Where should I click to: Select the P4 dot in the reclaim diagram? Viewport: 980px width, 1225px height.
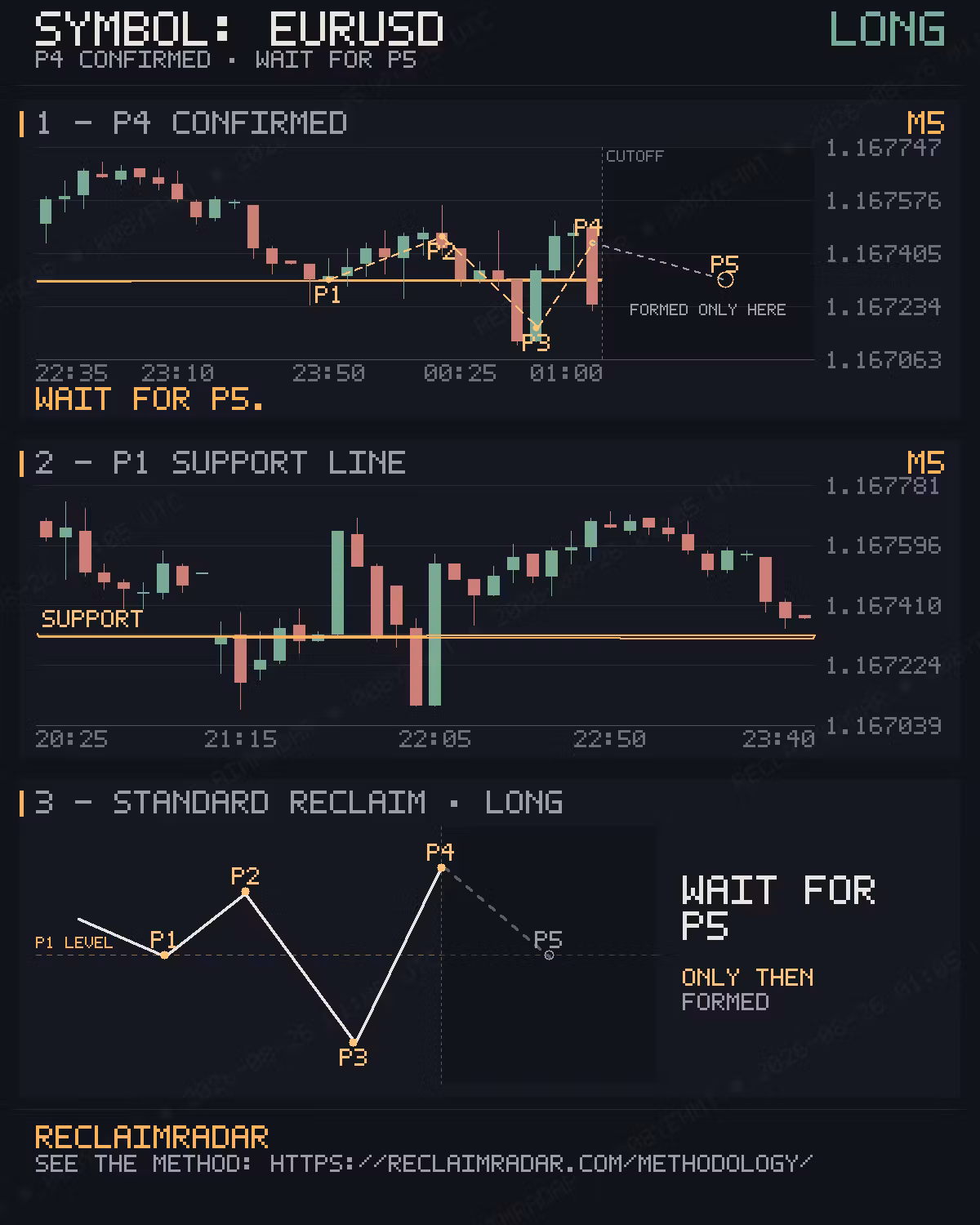coord(442,867)
